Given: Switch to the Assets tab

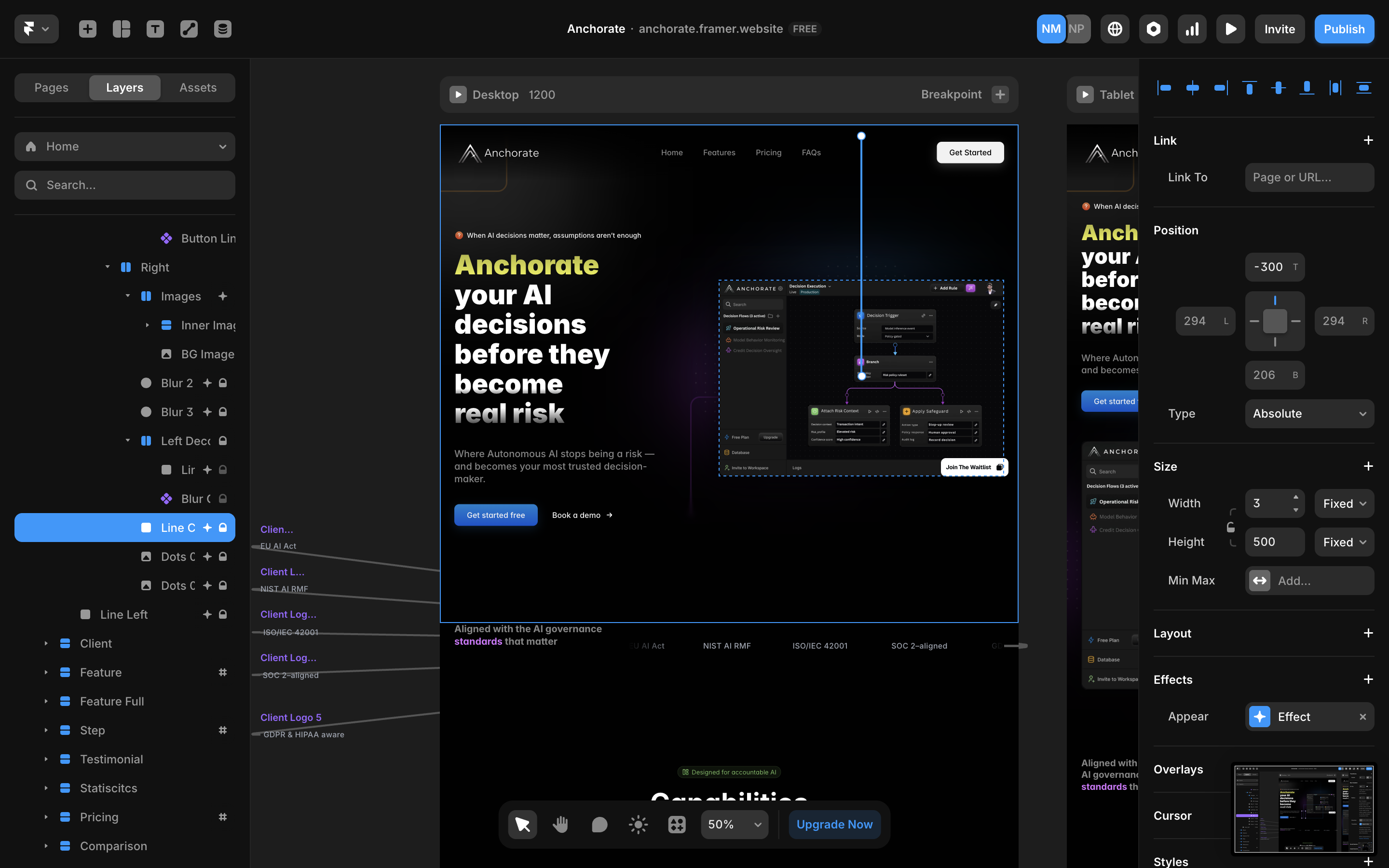Looking at the screenshot, I should (x=197, y=87).
